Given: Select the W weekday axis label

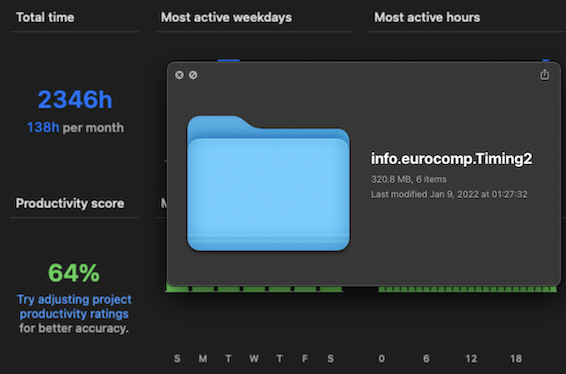Looking at the screenshot, I should [254, 358].
